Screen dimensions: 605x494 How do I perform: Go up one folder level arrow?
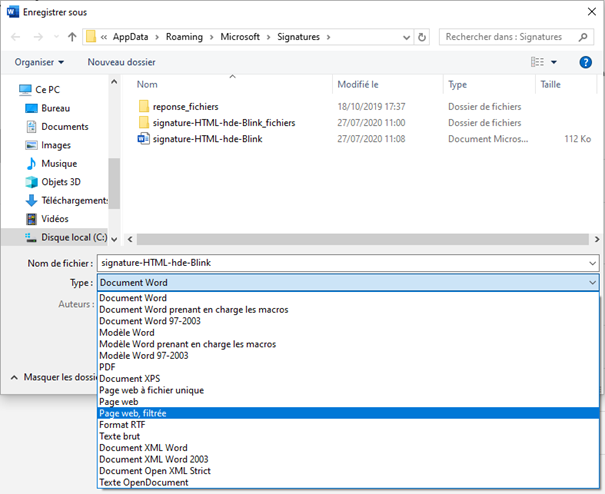tap(72, 37)
